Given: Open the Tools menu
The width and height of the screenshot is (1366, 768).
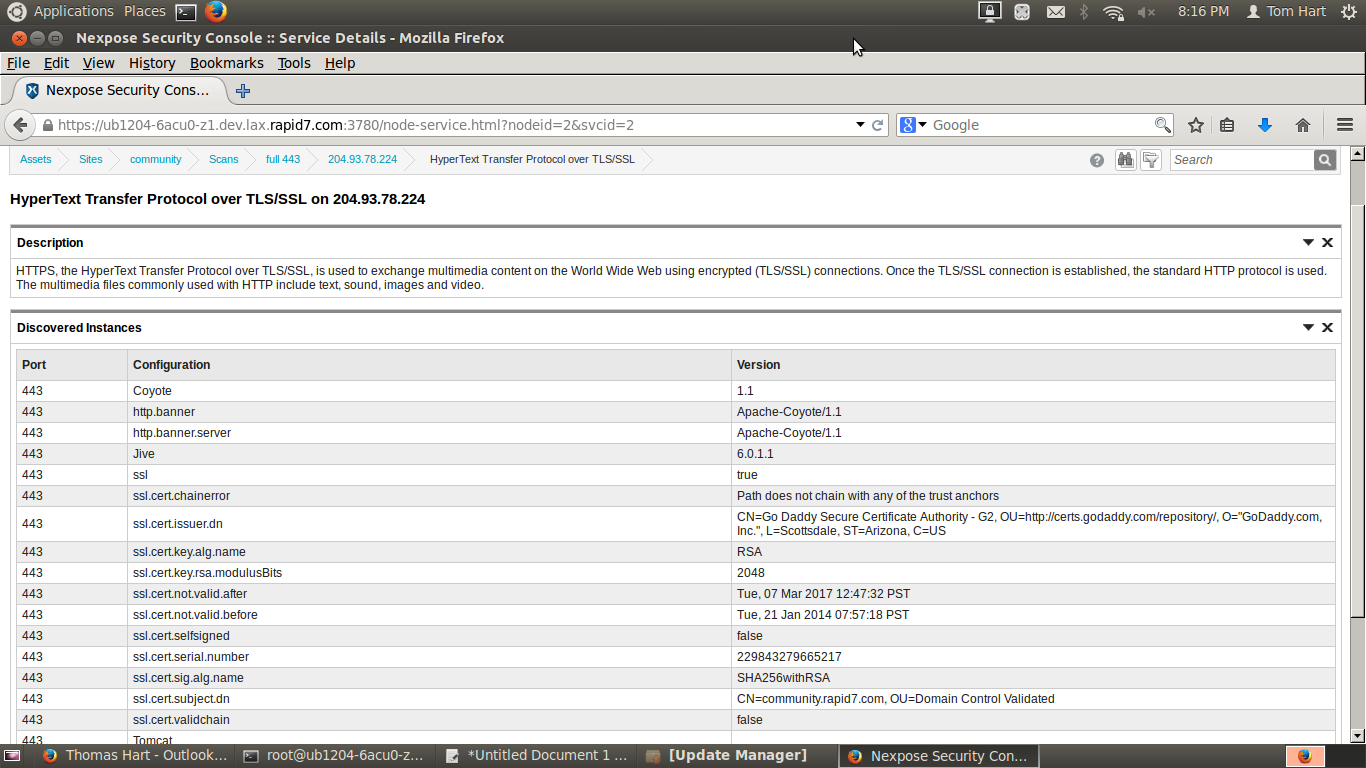Looking at the screenshot, I should [294, 63].
